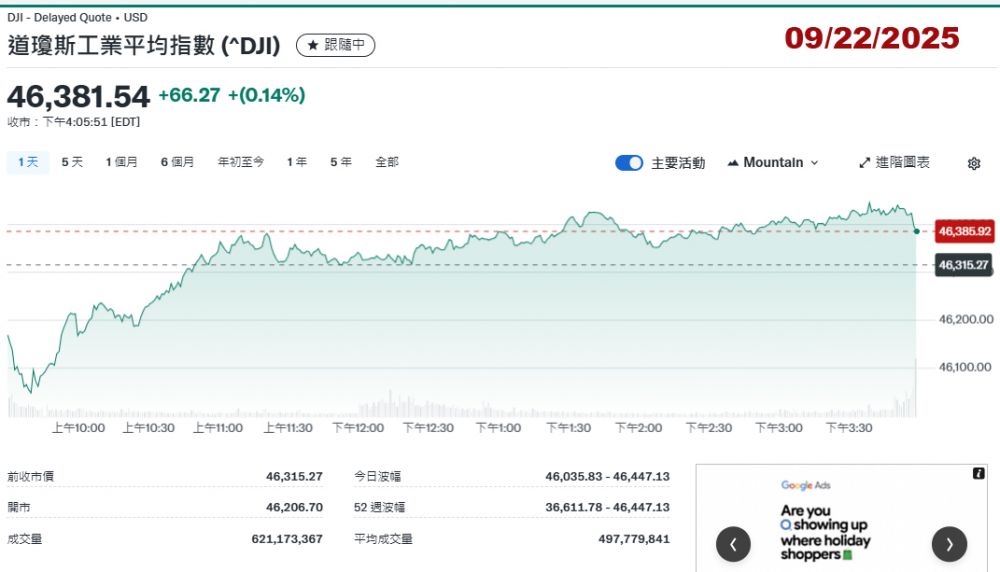Click the mountain chart type icon
The image size is (1000, 572).
point(733,162)
